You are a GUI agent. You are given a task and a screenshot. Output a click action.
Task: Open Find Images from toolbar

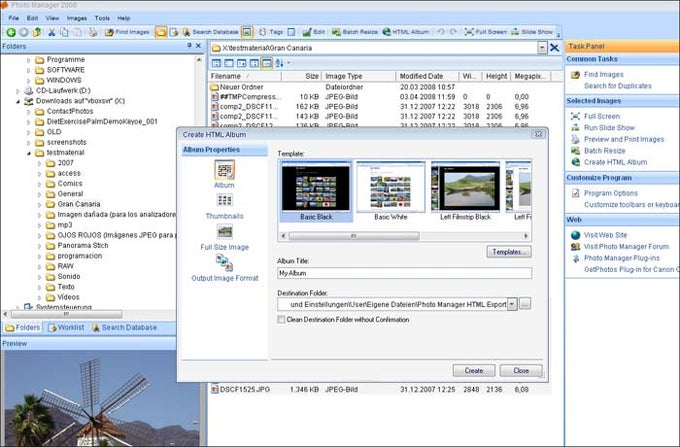[x=127, y=32]
